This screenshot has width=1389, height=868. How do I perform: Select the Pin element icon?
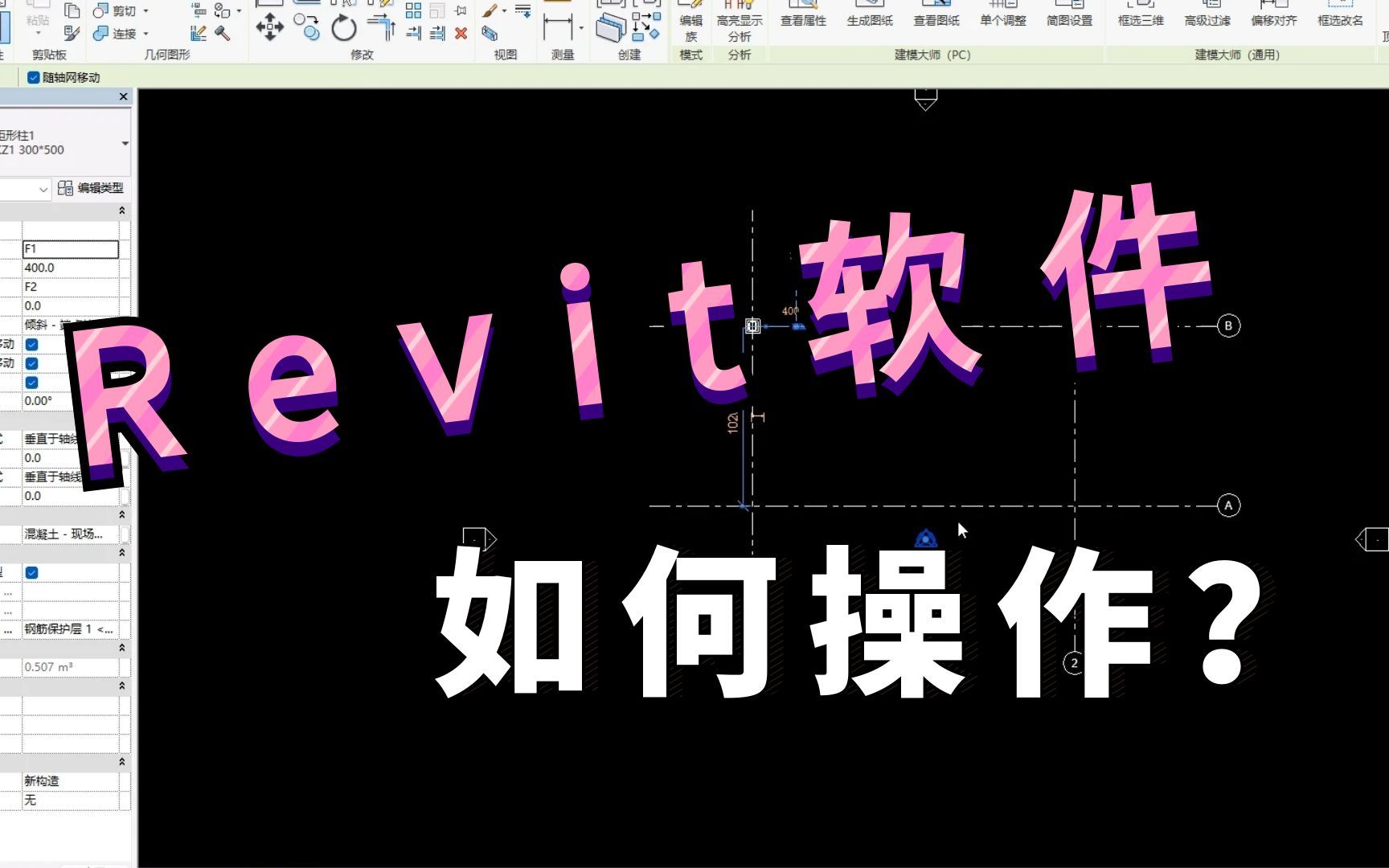(x=461, y=10)
